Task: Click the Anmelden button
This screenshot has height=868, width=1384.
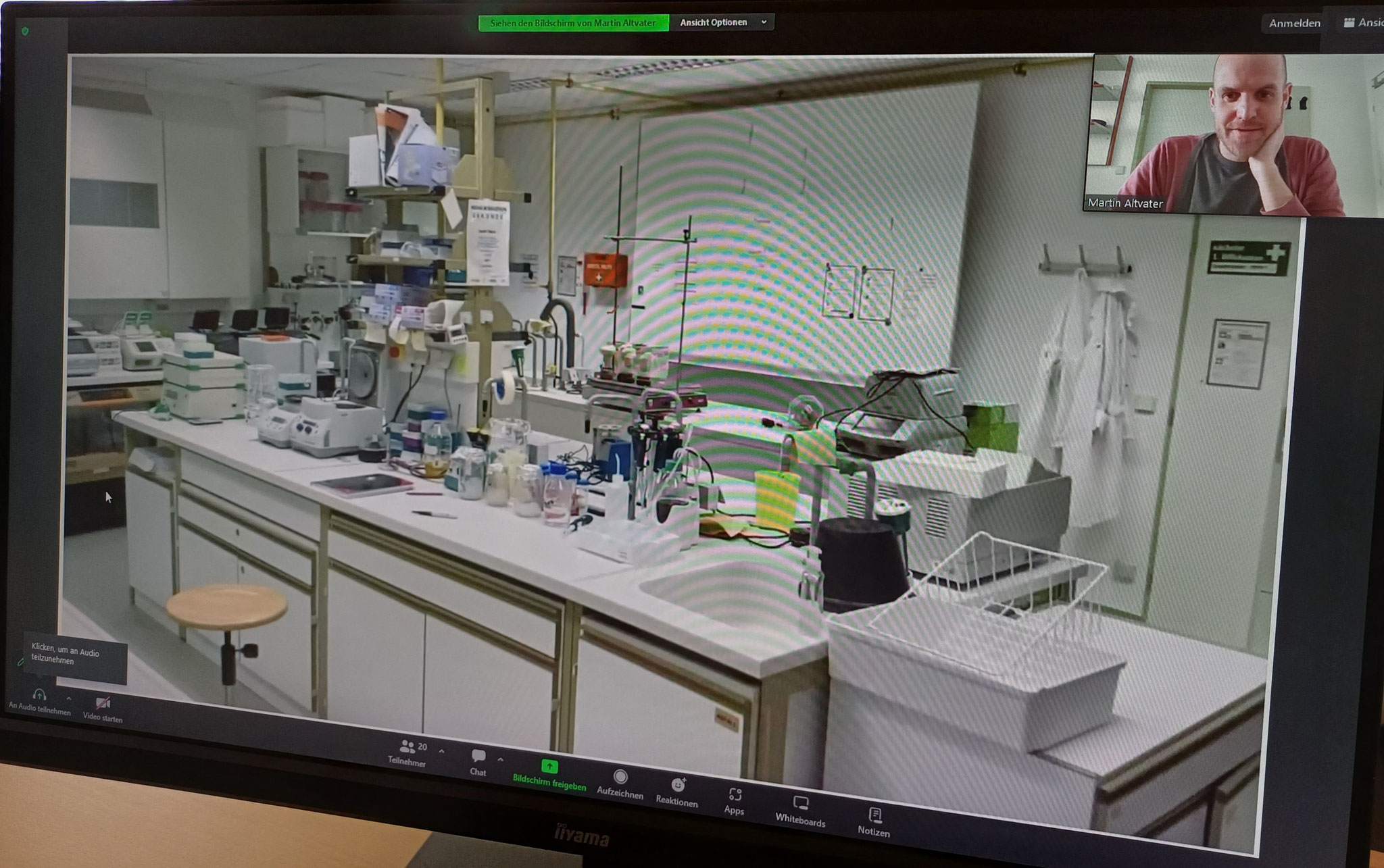Action: click(x=1293, y=24)
